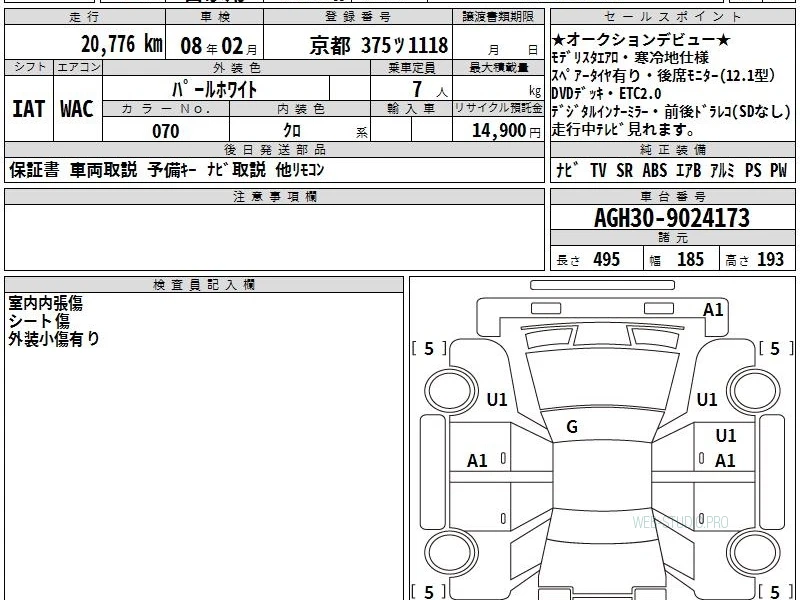Click the 後日発送部品 section header
Image resolution: width=800 pixels, height=600 pixels.
coord(275,149)
